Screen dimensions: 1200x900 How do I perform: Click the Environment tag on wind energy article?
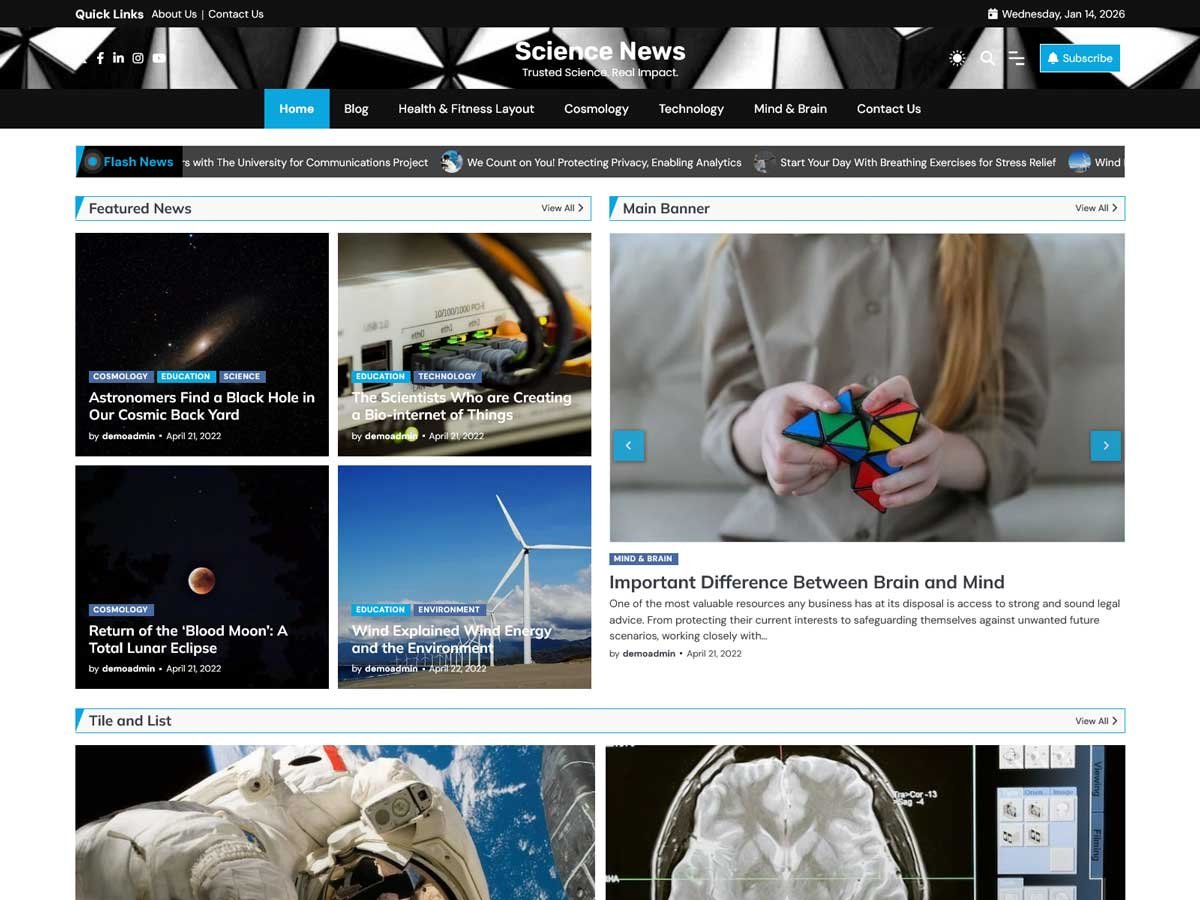point(449,609)
